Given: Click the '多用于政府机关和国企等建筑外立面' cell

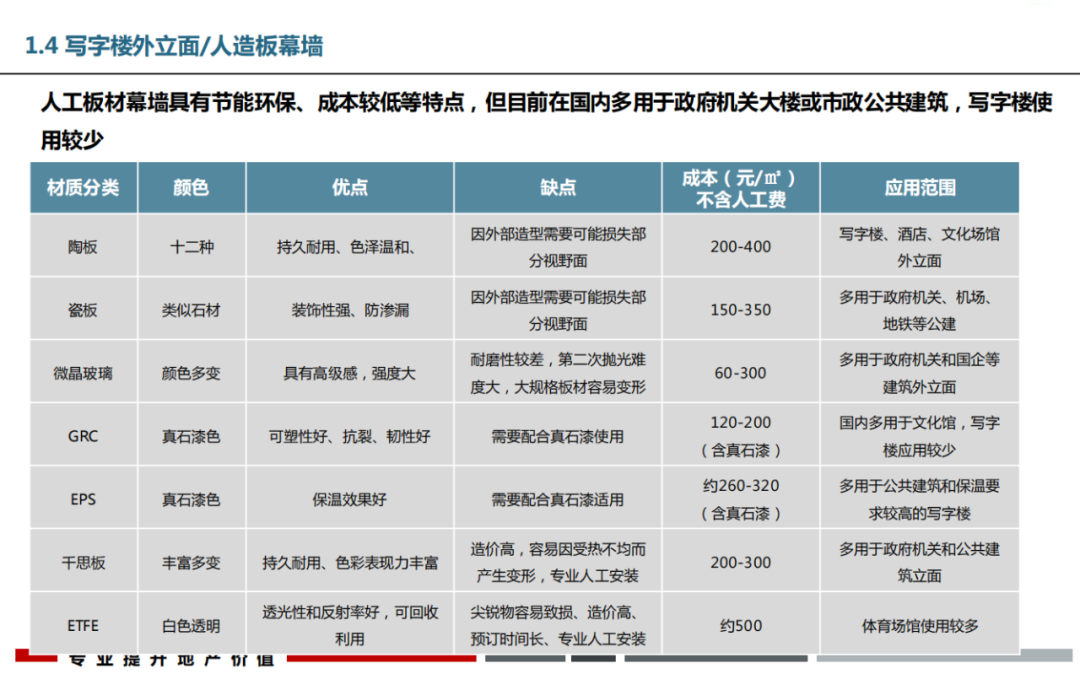Looking at the screenshot, I should [920, 372].
